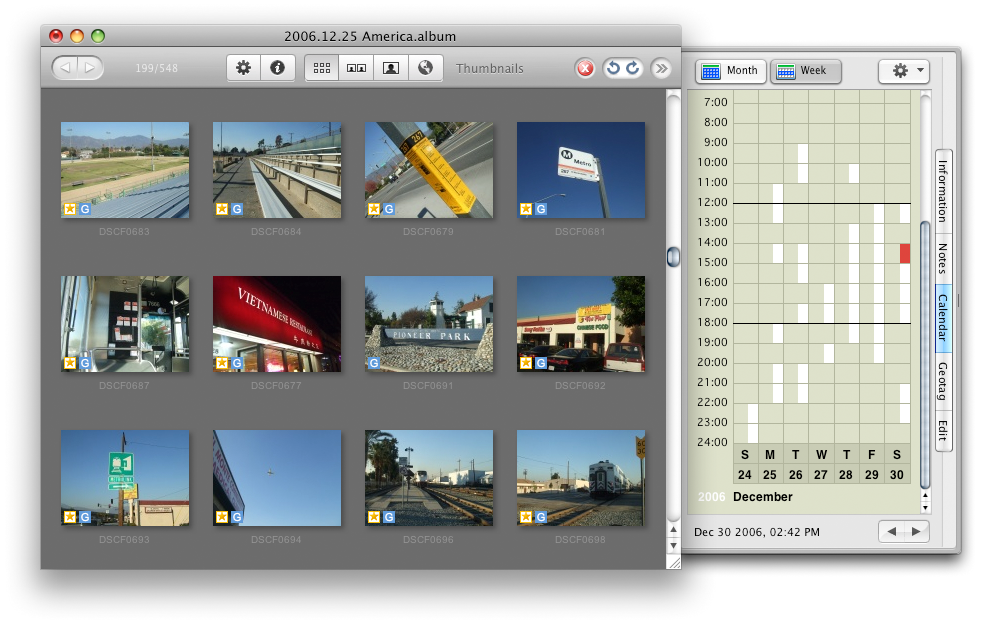Open thumbnail DSCF0679
The image size is (1000, 620).
pyautogui.click(x=429, y=170)
